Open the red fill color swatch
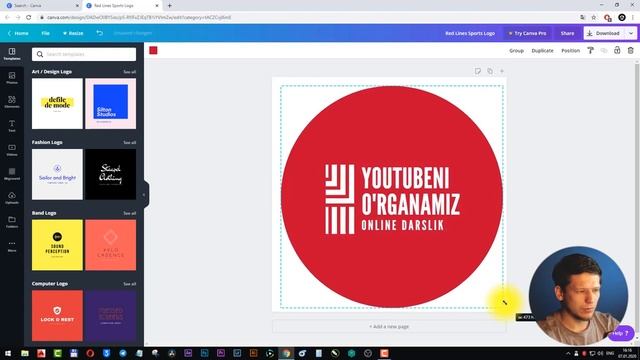The width and height of the screenshot is (640, 360). [x=153, y=50]
